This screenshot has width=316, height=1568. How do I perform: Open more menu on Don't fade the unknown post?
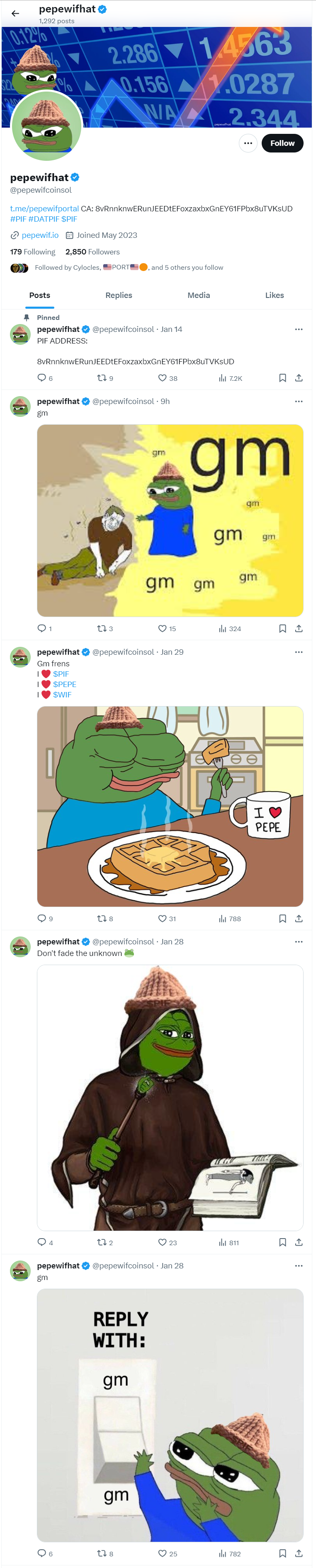(x=298, y=941)
